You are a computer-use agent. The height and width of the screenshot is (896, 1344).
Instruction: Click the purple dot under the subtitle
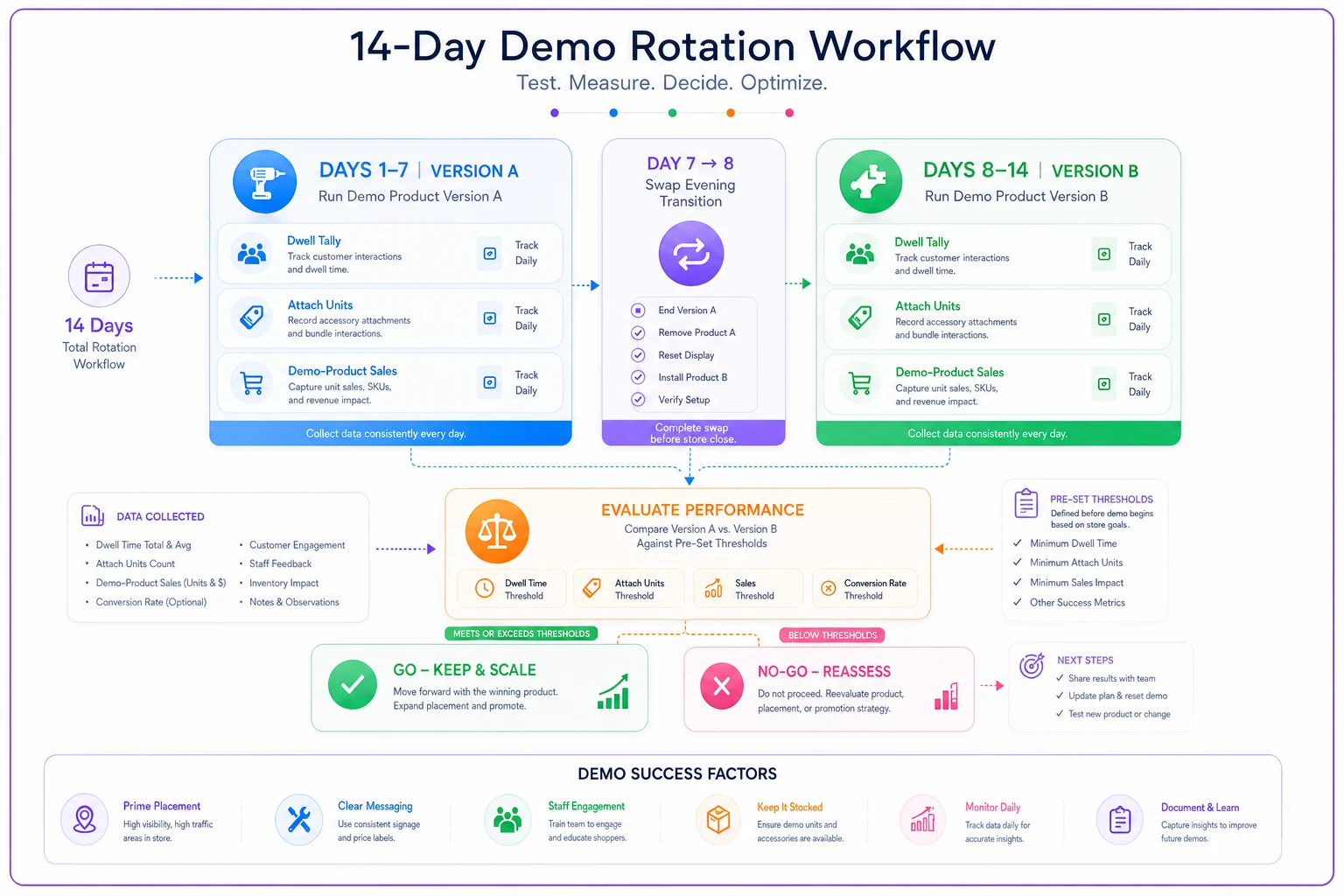[555, 113]
